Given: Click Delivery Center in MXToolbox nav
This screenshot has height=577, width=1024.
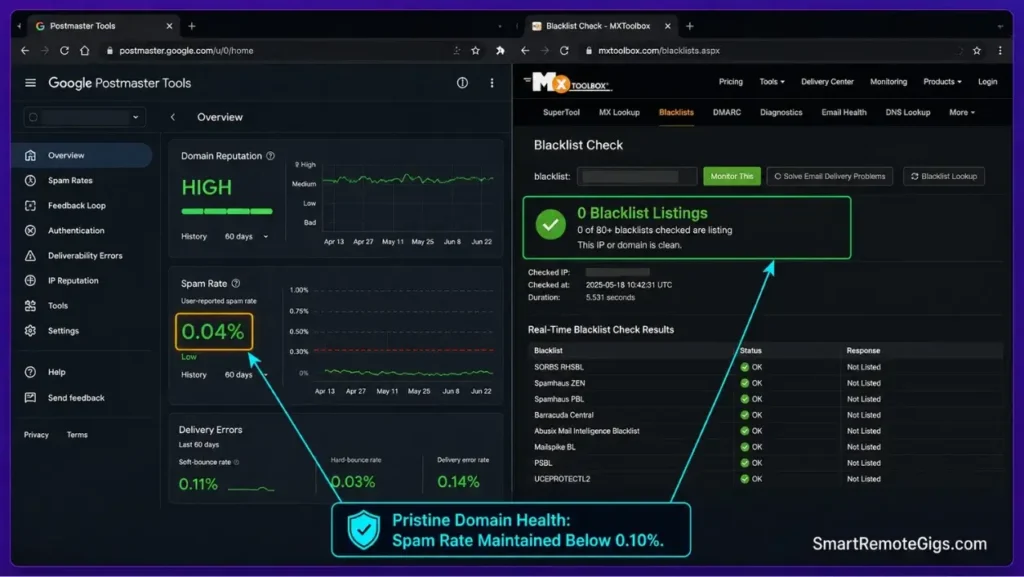Looking at the screenshot, I should (827, 82).
